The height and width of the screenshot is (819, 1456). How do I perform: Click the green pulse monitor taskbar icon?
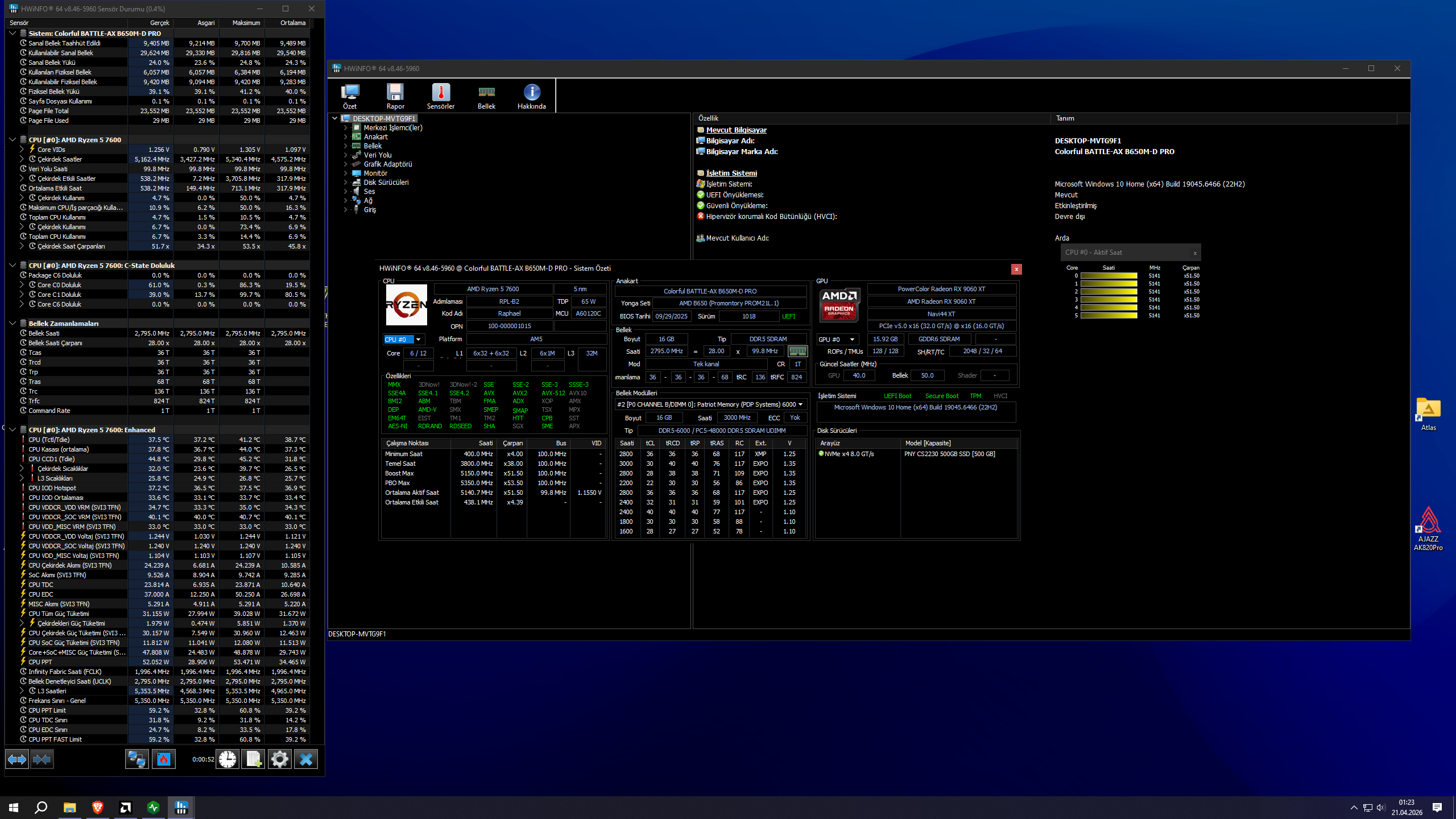tap(154, 807)
